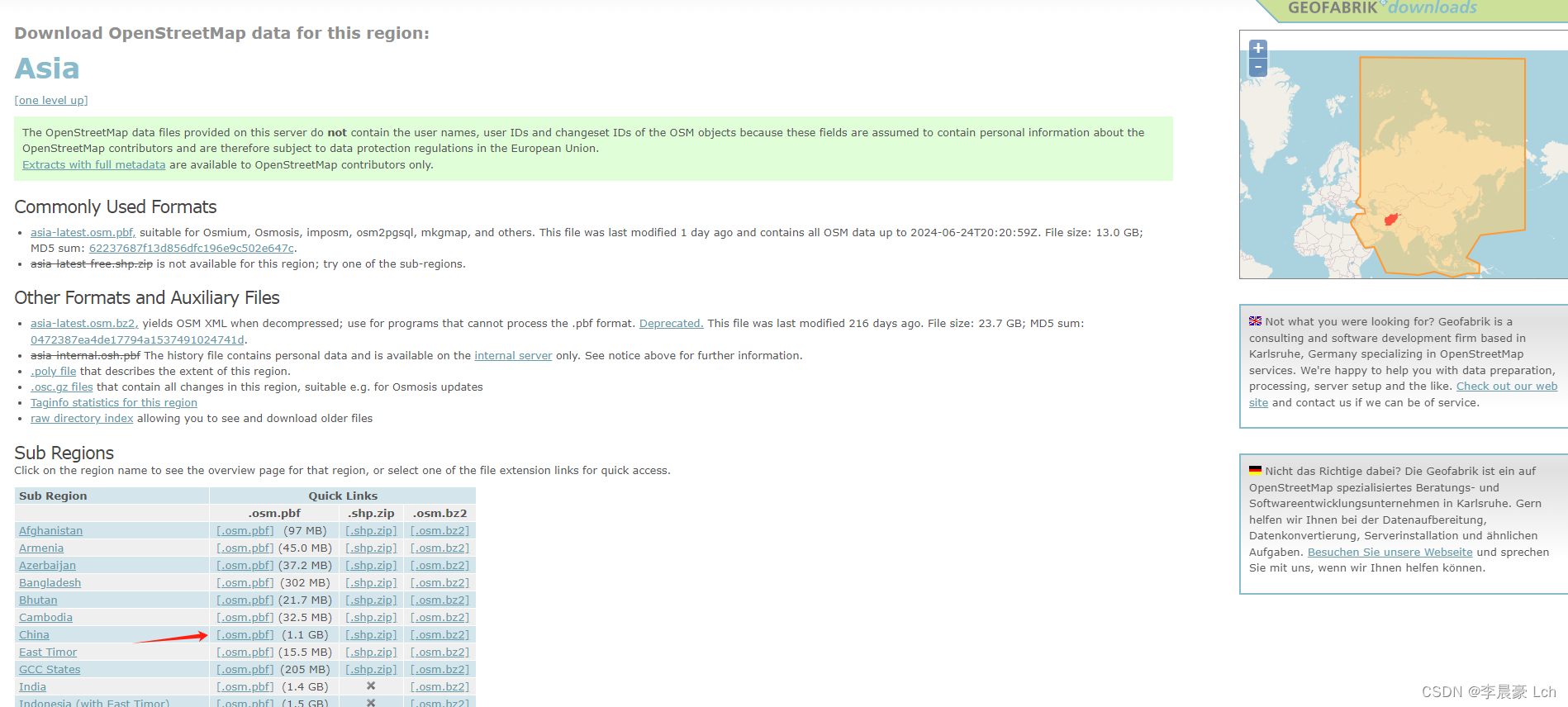Open Check out our web site link

click(1506, 386)
